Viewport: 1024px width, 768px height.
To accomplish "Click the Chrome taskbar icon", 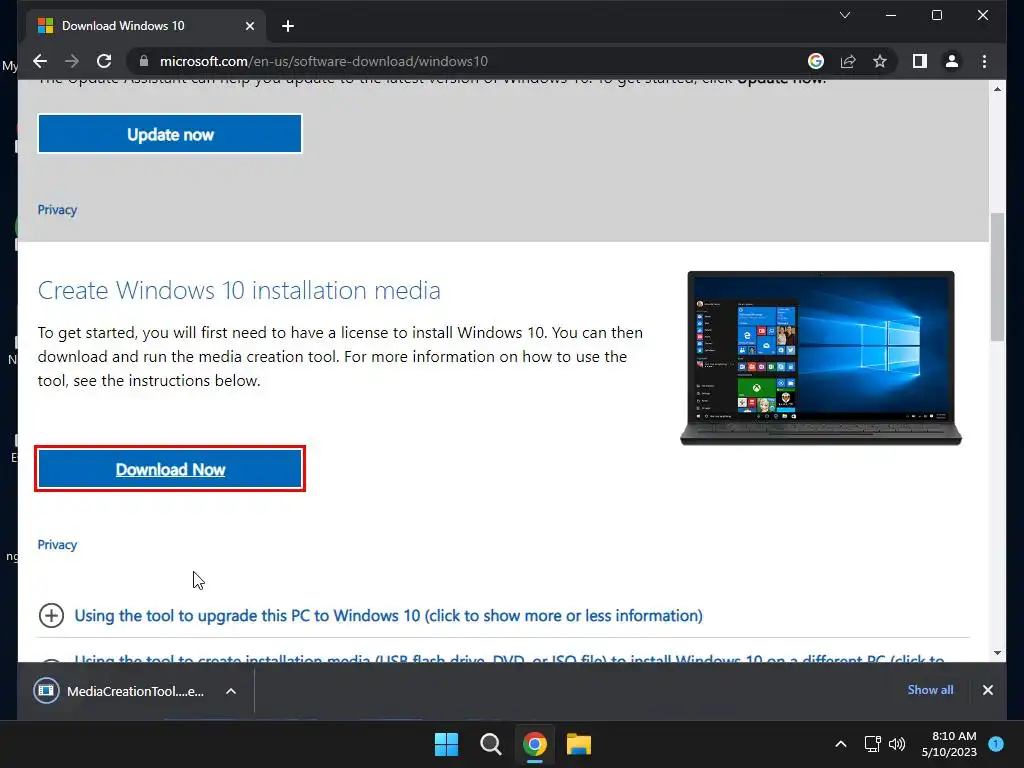I will [x=534, y=744].
